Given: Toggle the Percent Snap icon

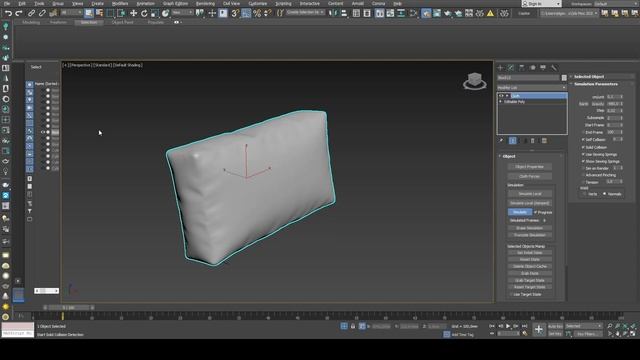Looking at the screenshot, I should click(x=257, y=13).
